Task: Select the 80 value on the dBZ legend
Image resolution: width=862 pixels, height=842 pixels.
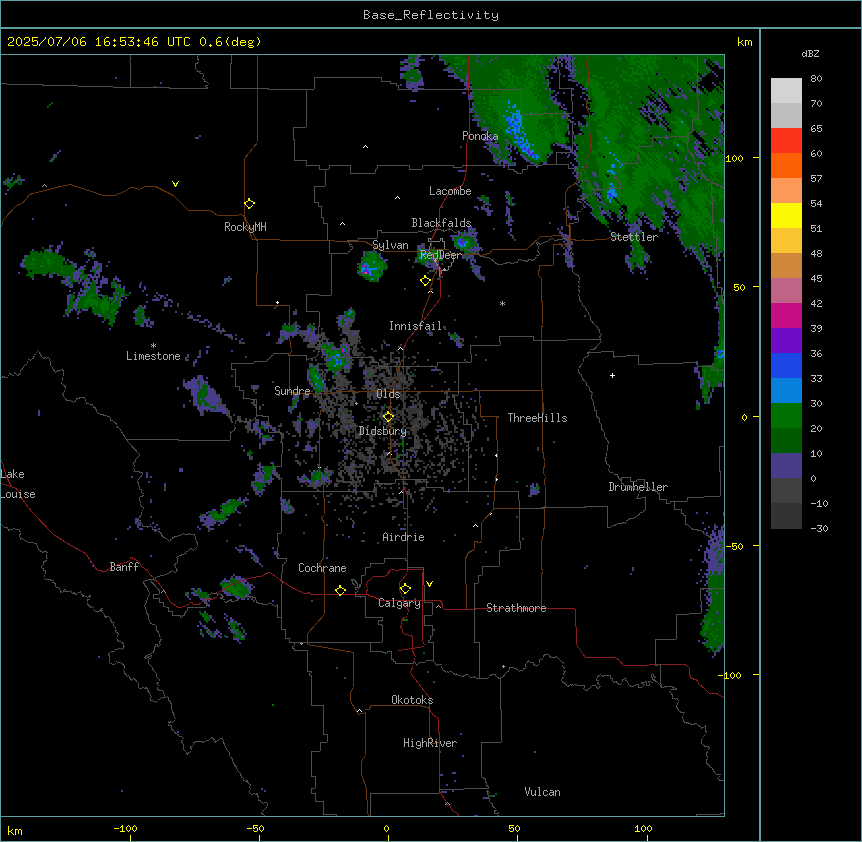Action: point(816,79)
